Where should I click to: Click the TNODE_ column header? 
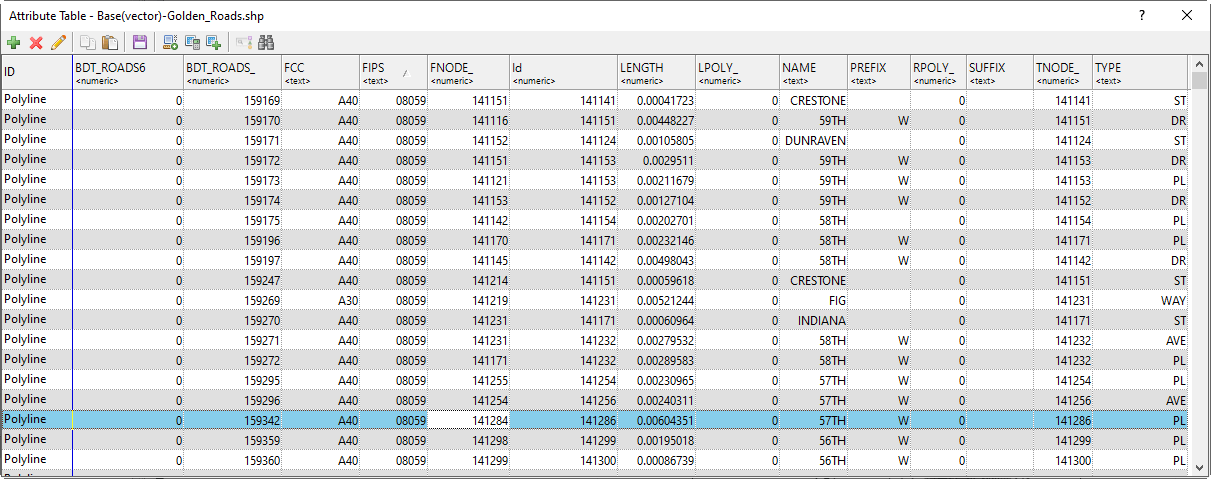tap(1063, 72)
